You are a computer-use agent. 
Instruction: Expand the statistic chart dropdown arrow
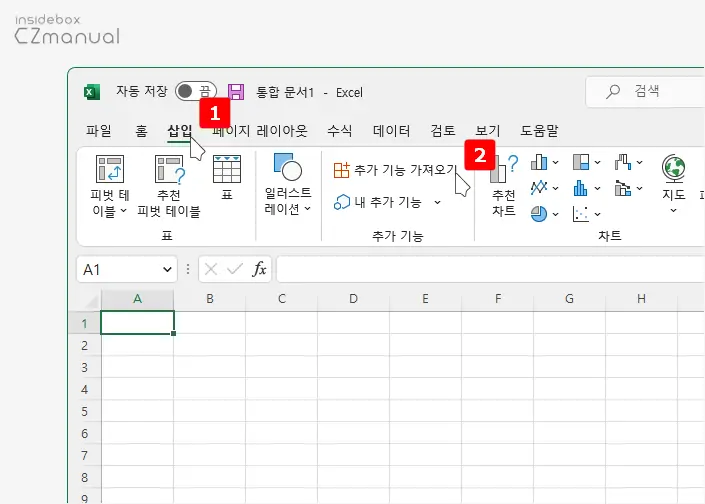598,188
